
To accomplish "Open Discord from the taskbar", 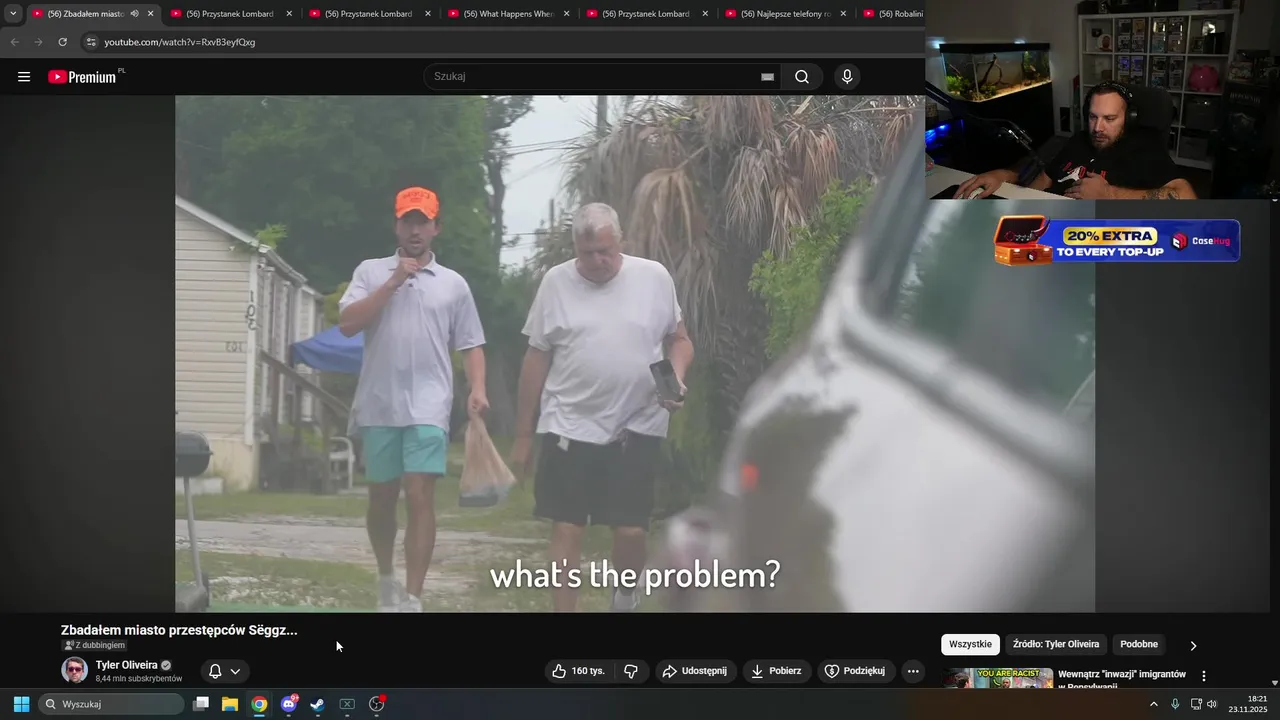I will coord(289,704).
